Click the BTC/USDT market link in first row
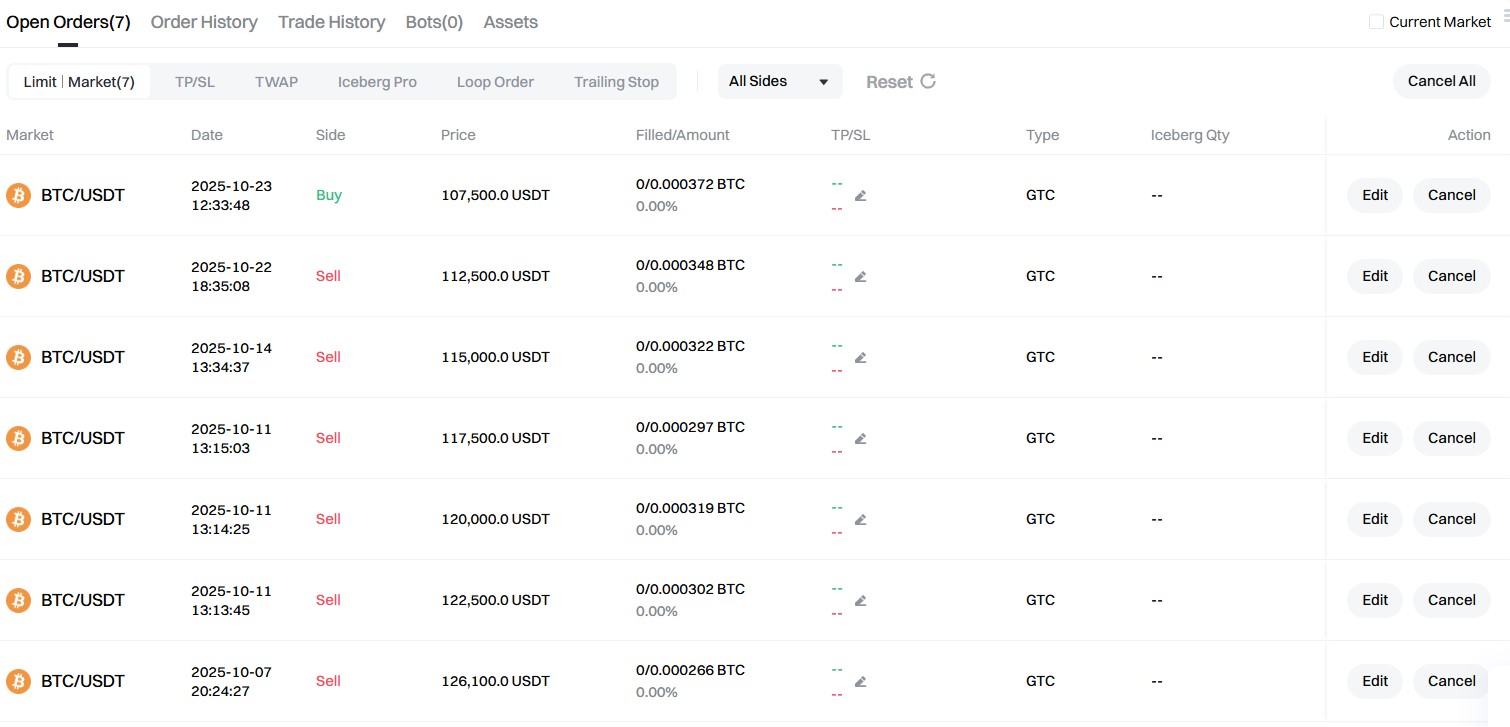1510x727 pixels. (83, 195)
